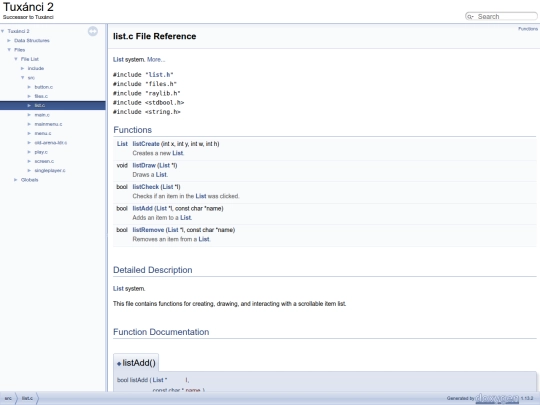Collapse the src folder arrow
The width and height of the screenshot is (540, 405).
23,77
